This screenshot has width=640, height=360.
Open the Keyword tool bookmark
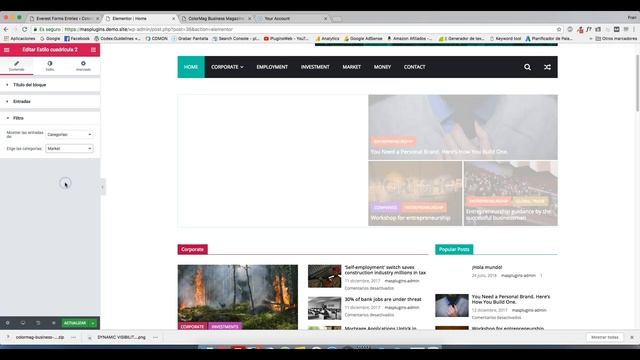click(505, 38)
